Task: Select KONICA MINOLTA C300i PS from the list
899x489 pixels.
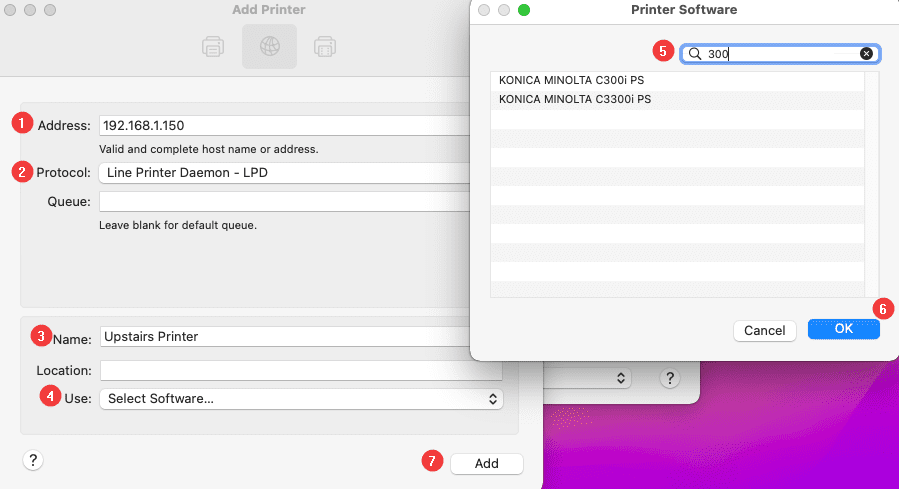Action: pos(571,80)
